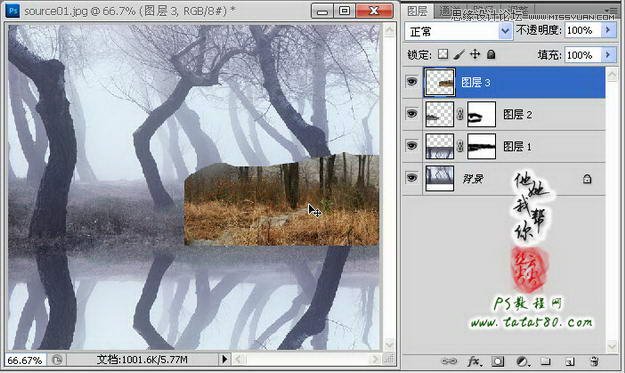Click the lock icon on 背景 layer
The image size is (625, 373).
[587, 179]
